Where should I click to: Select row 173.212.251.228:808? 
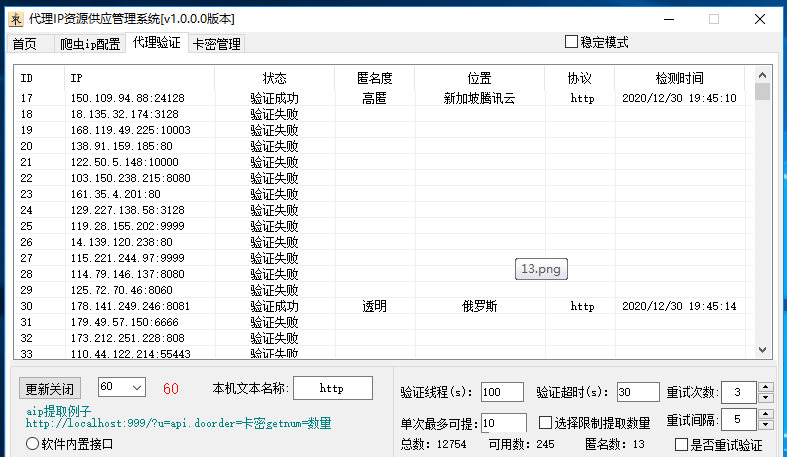[384, 338]
